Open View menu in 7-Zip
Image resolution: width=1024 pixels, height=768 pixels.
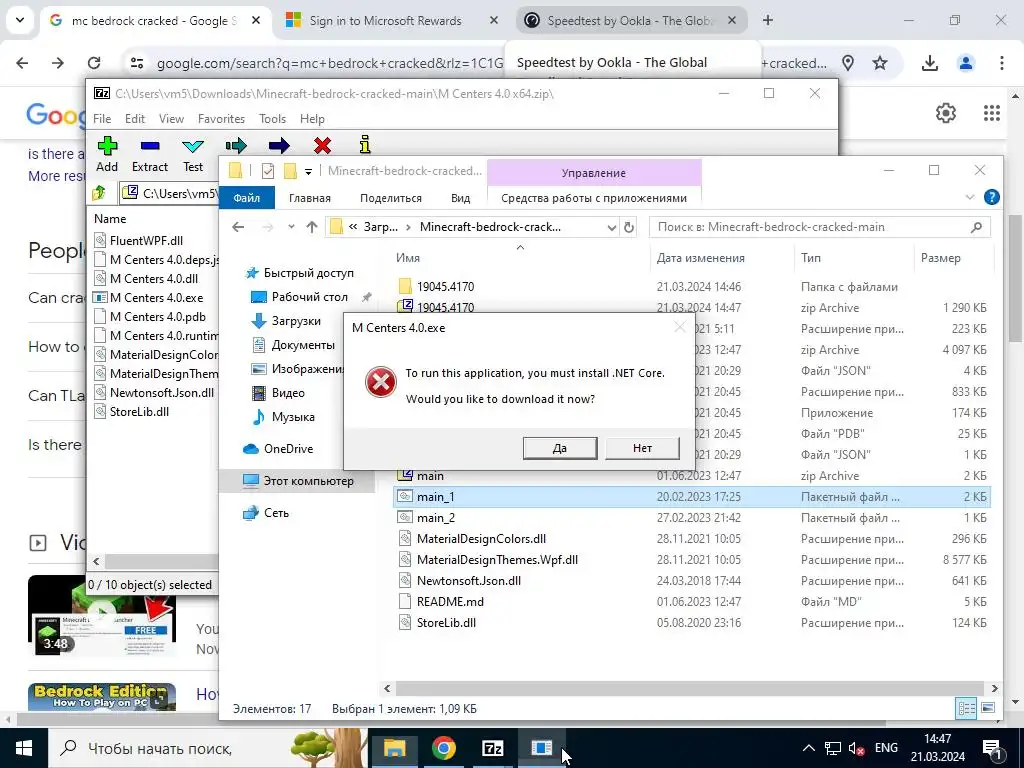[x=171, y=119]
